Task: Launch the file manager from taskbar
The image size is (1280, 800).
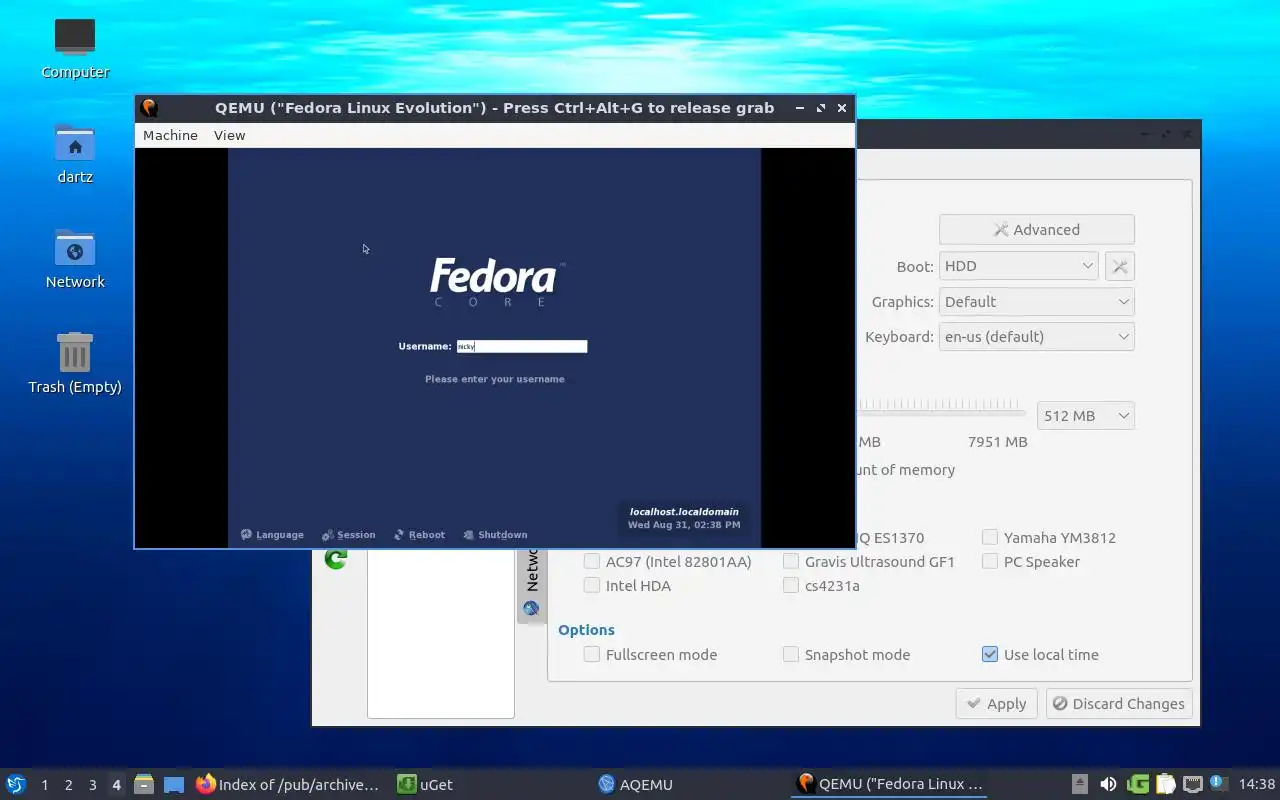Action: point(143,784)
